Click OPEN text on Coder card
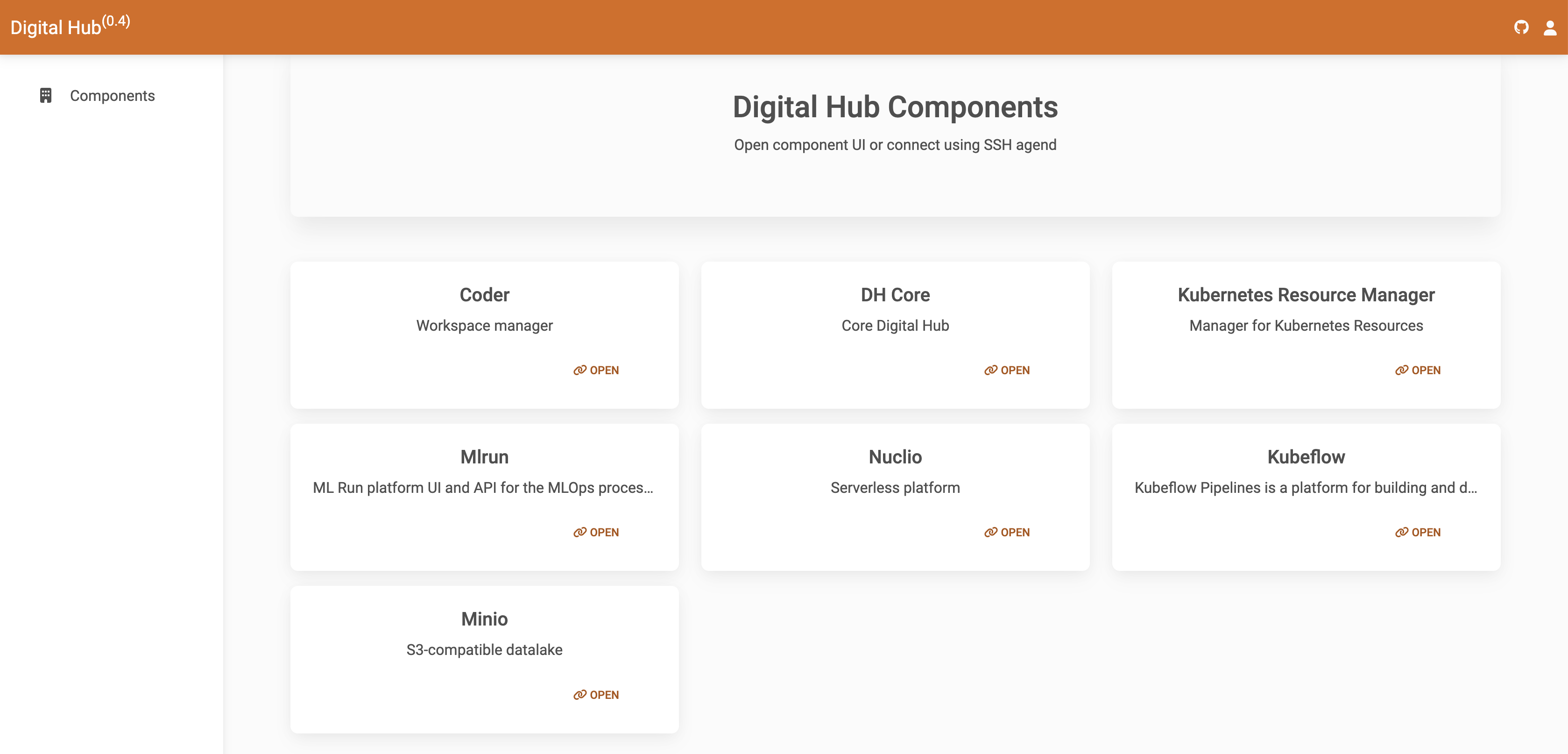The image size is (1568, 754). pyautogui.click(x=604, y=370)
